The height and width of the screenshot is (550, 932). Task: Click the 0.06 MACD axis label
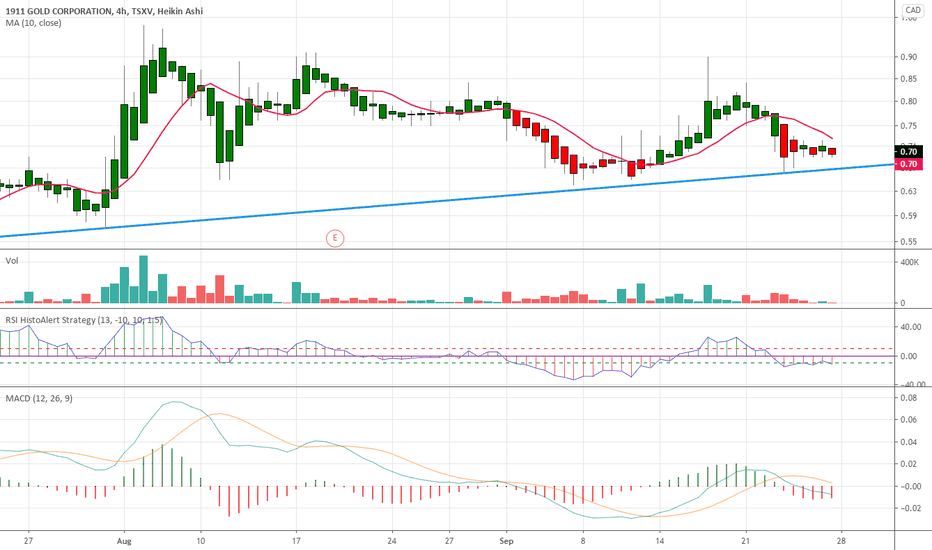908,420
